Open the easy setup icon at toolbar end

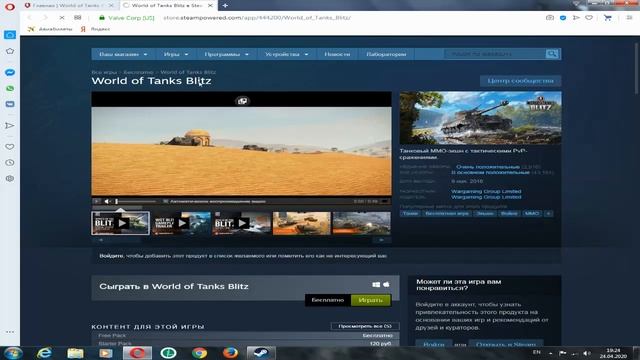click(629, 18)
